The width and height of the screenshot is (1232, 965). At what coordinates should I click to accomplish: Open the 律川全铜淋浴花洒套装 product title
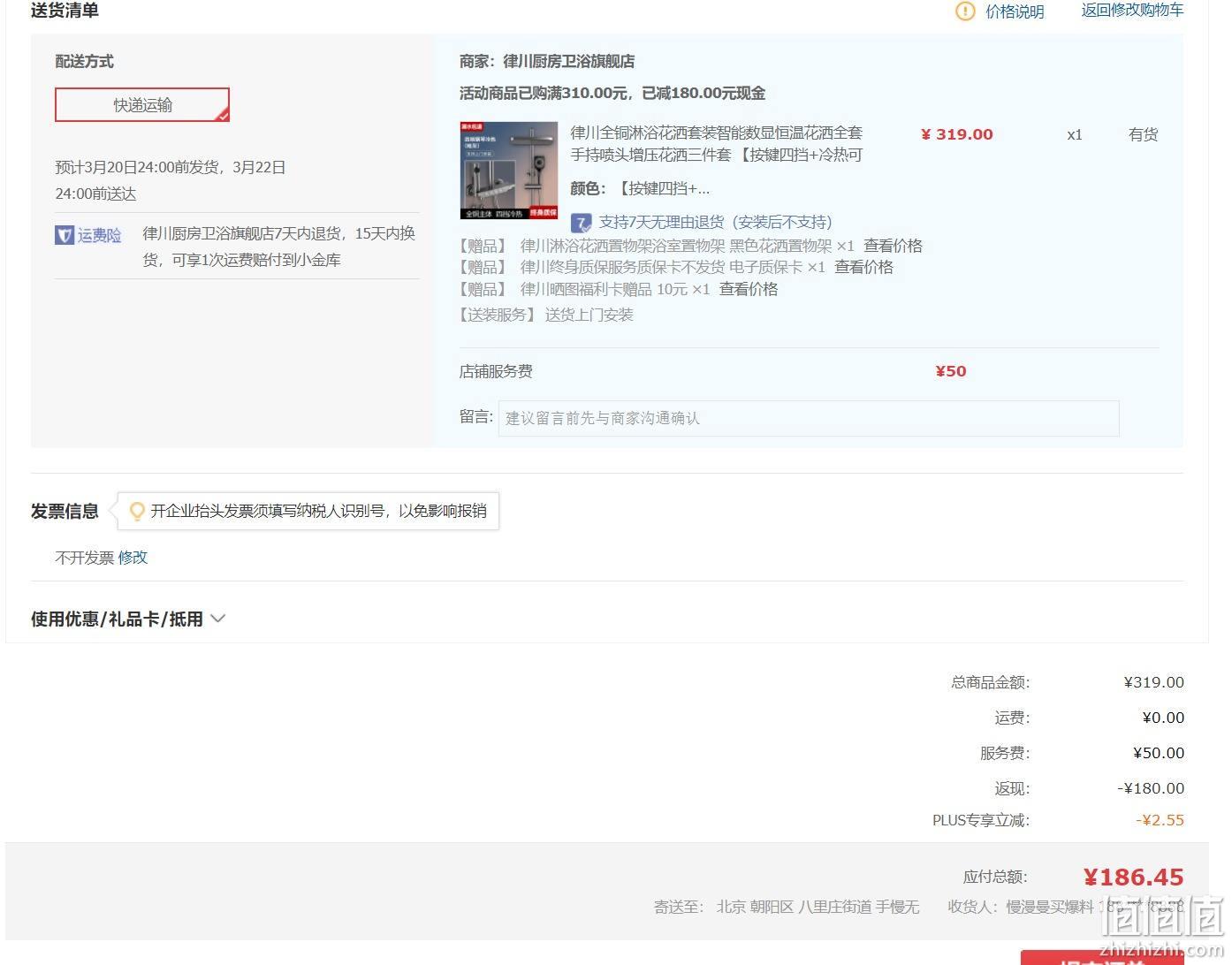[717, 143]
